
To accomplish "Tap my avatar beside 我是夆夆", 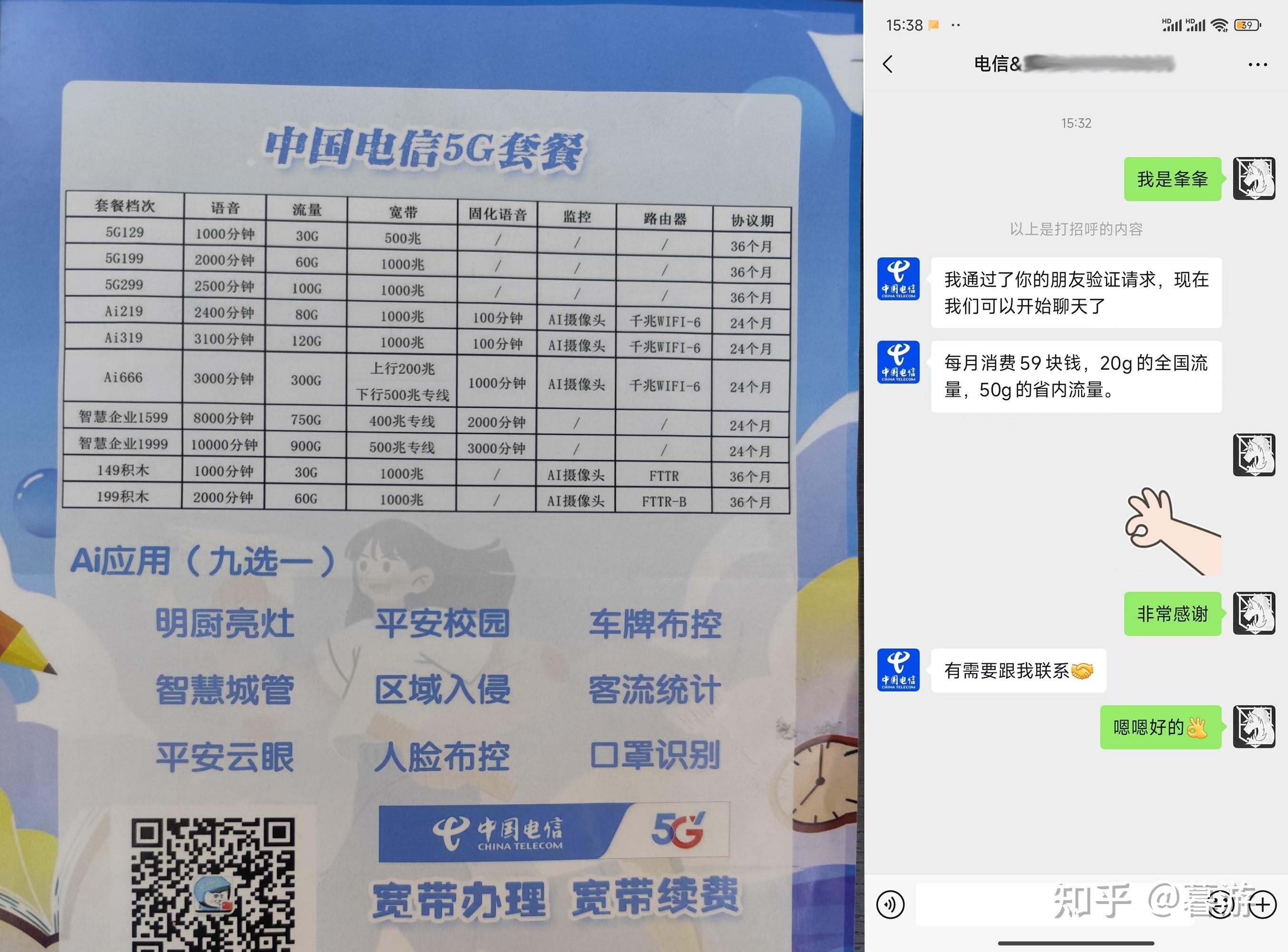I will pos(1254,179).
